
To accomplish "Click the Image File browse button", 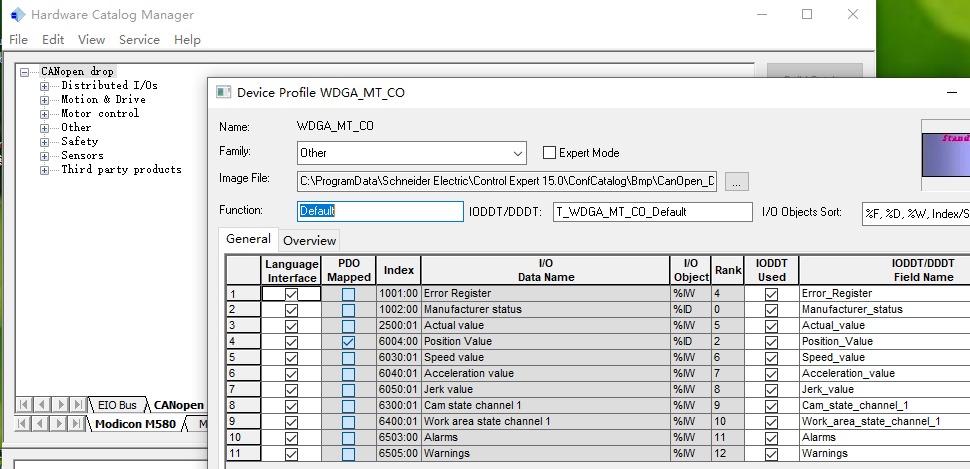I will pyautogui.click(x=737, y=182).
